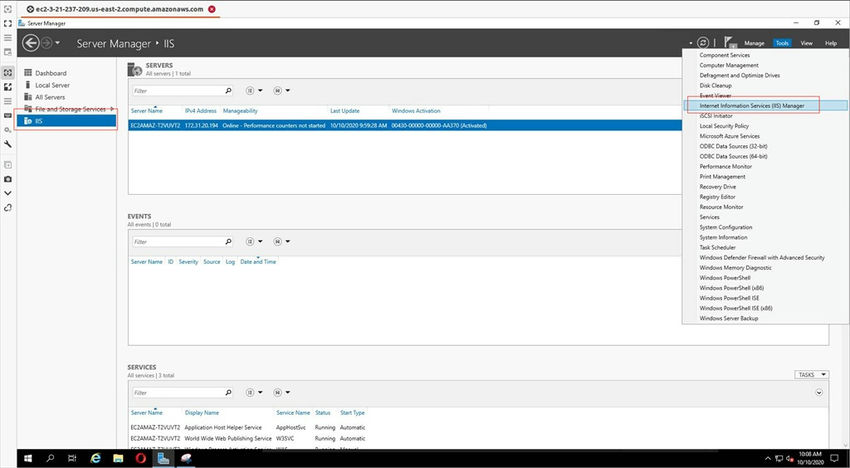Open taskbar search magnifier

click(x=50, y=458)
